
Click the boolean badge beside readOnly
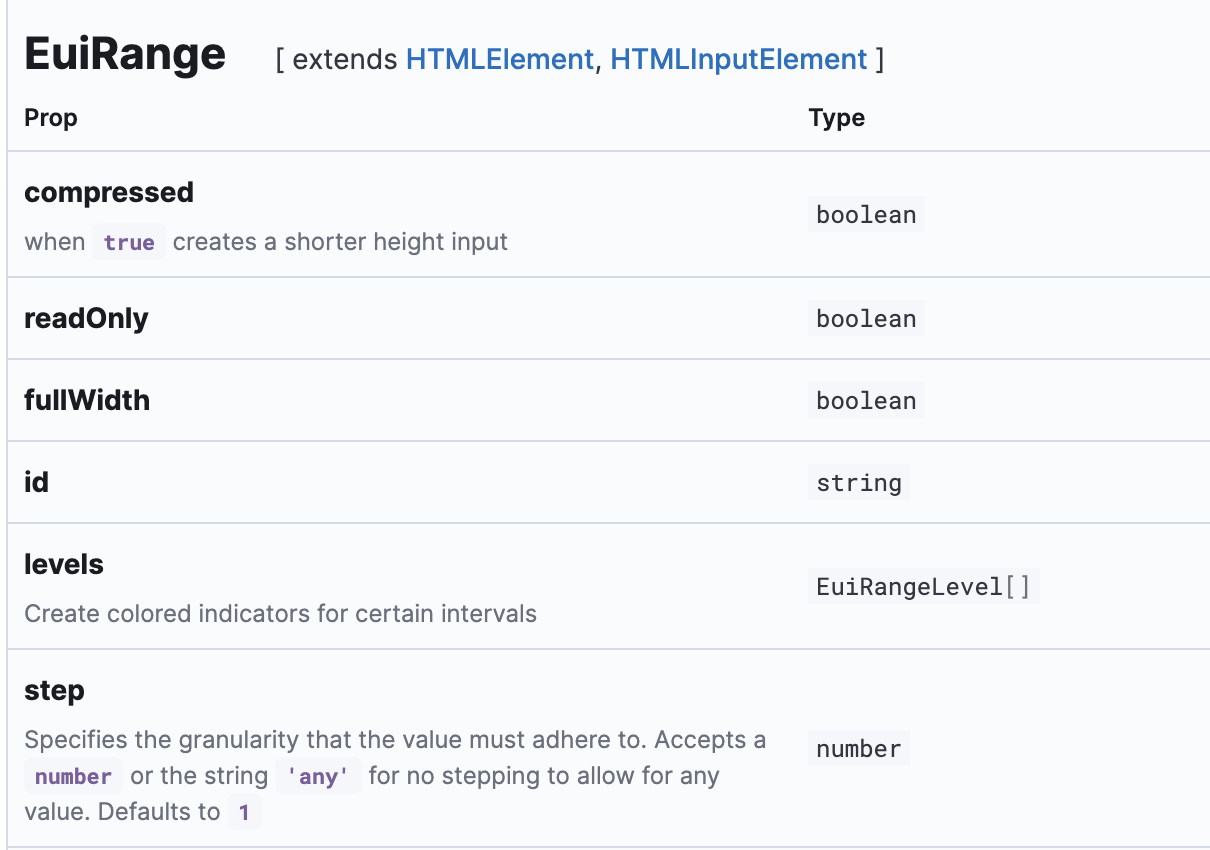(866, 318)
